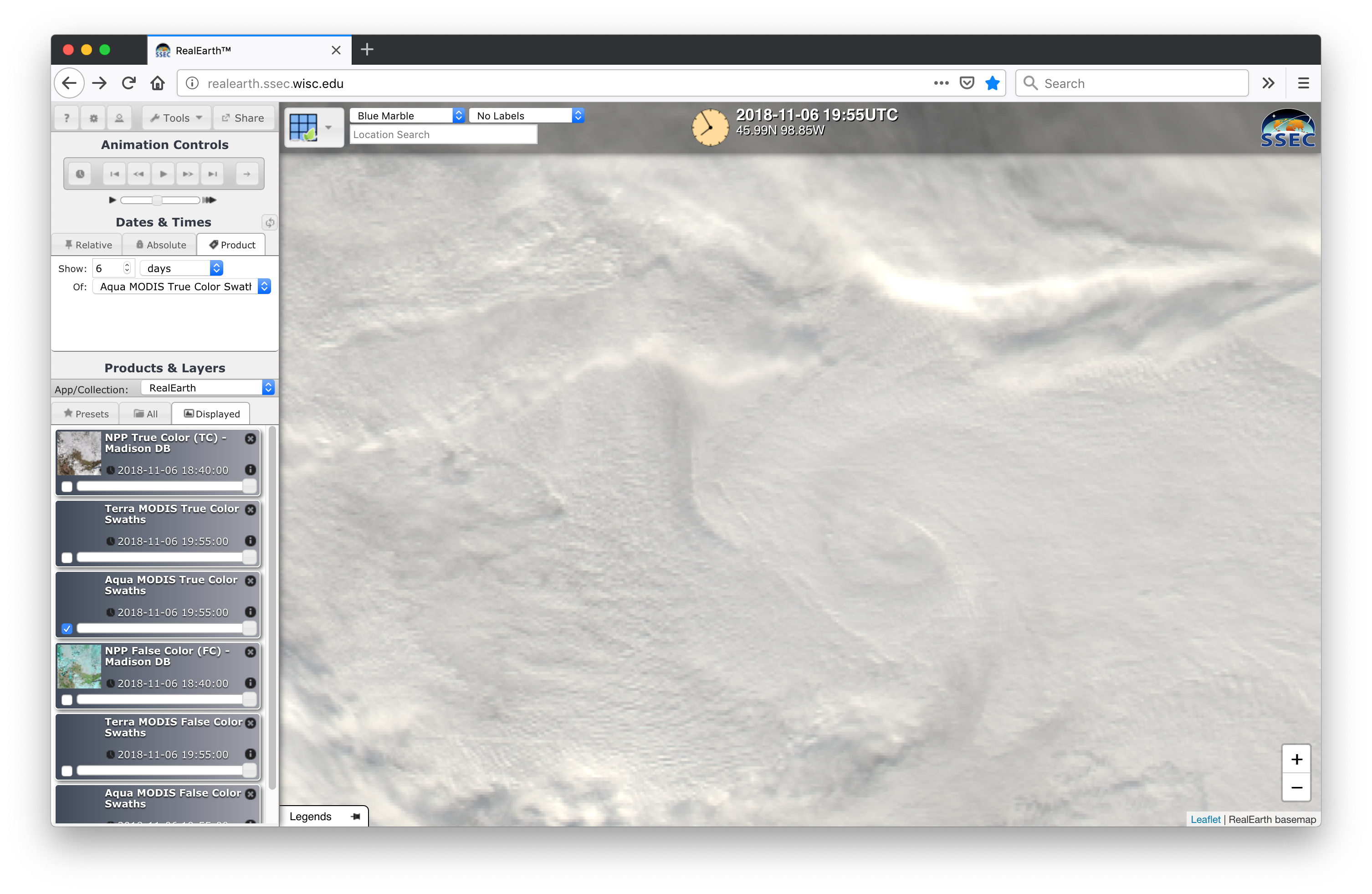The image size is (1372, 894).
Task: Click NPP False Color layer thumbnail
Action: click(79, 667)
